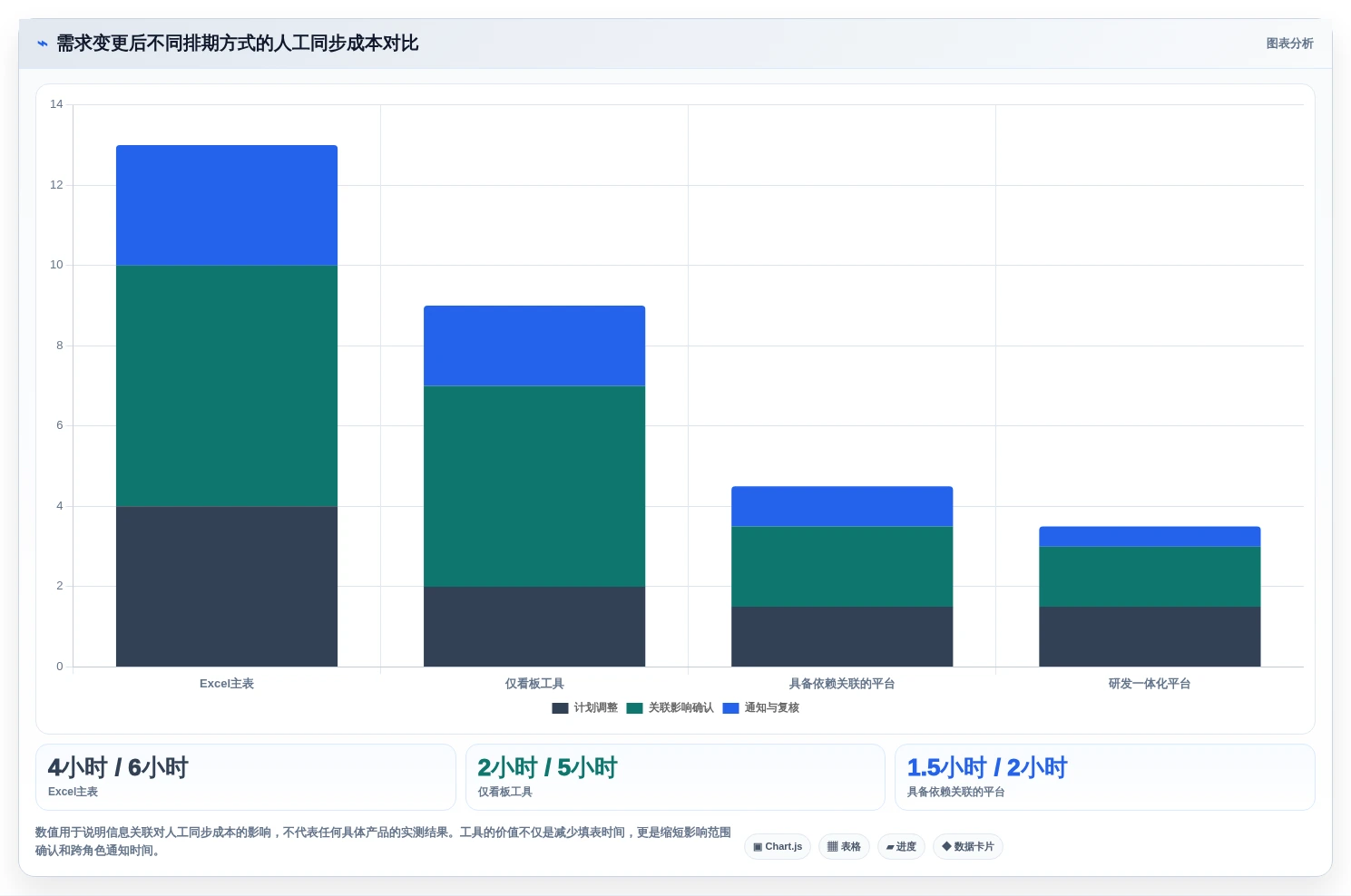This screenshot has width=1351, height=896.
Task: Select the dark segment of the 具备依赖关联的平台 bar
Action: 842,637
